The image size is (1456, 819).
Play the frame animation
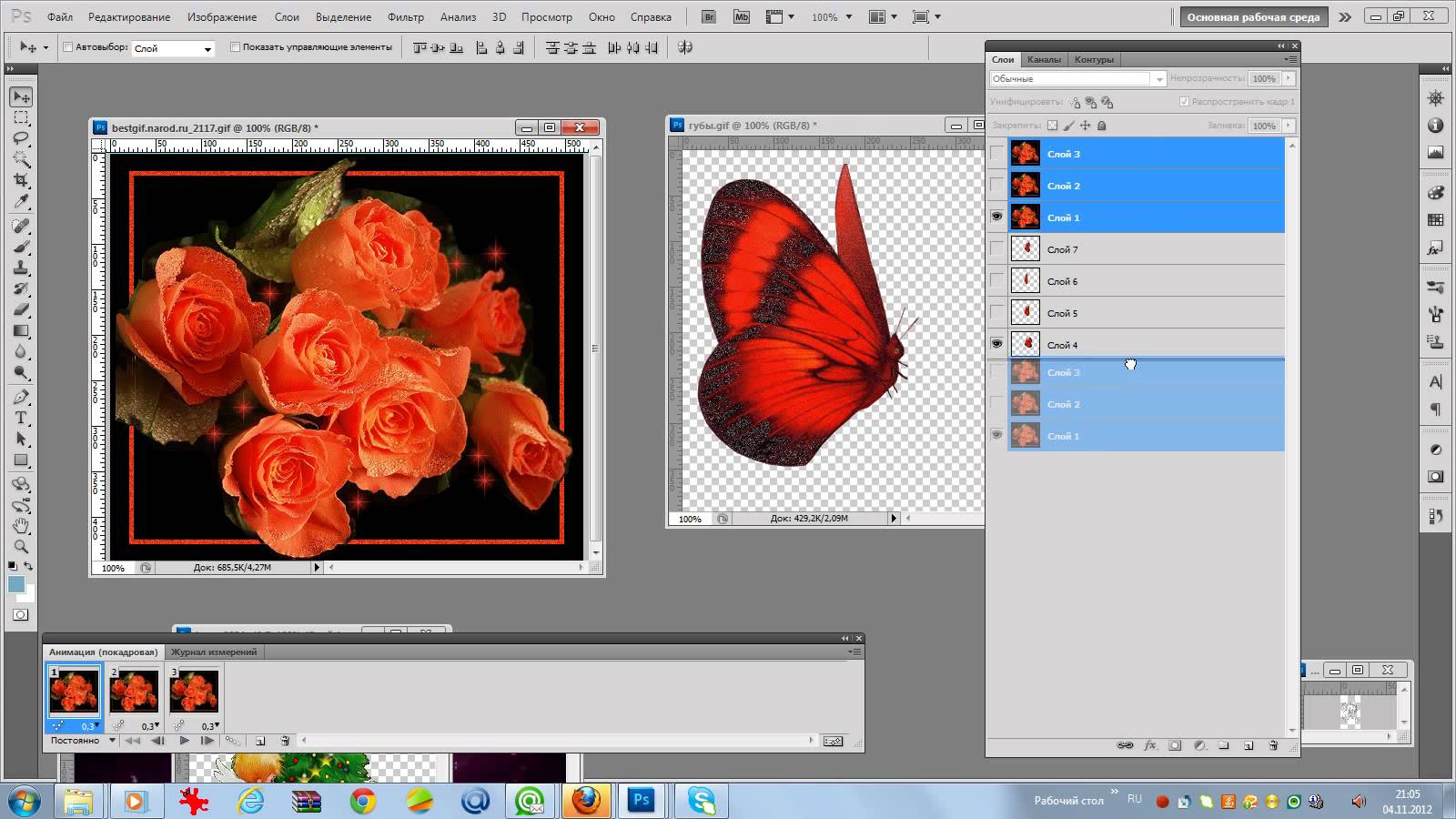tap(184, 741)
